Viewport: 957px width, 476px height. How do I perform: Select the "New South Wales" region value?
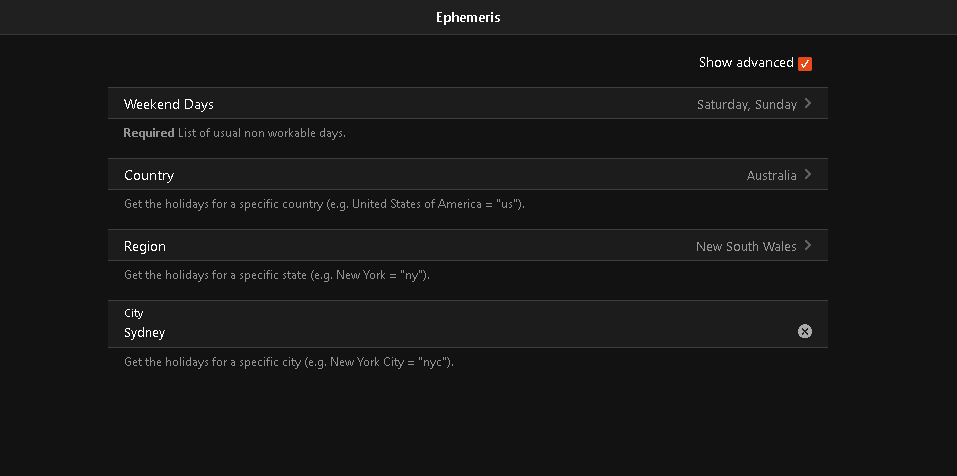coord(746,246)
